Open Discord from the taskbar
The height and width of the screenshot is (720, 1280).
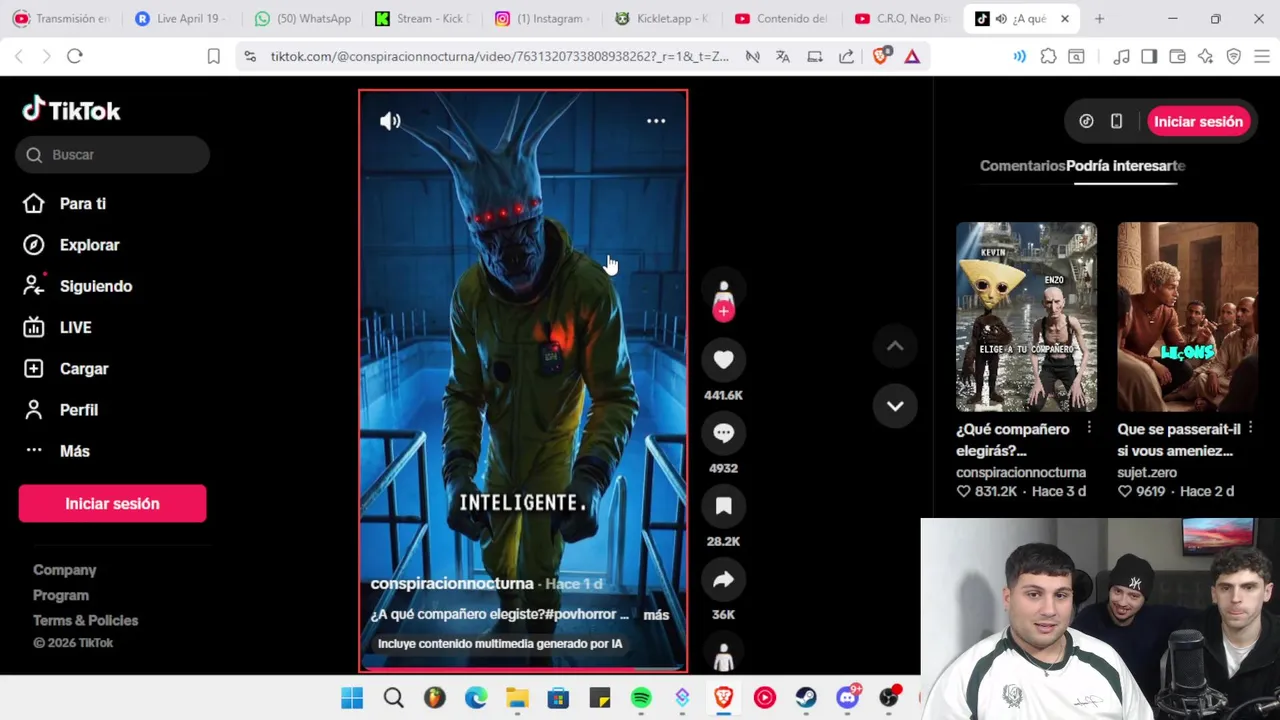848,698
